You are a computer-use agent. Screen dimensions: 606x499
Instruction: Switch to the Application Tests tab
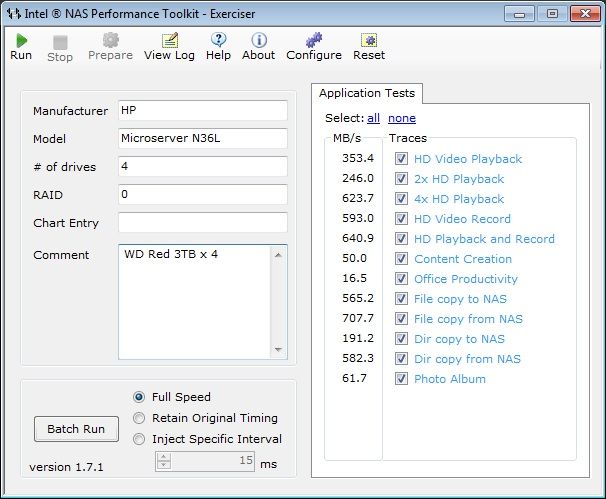367,93
